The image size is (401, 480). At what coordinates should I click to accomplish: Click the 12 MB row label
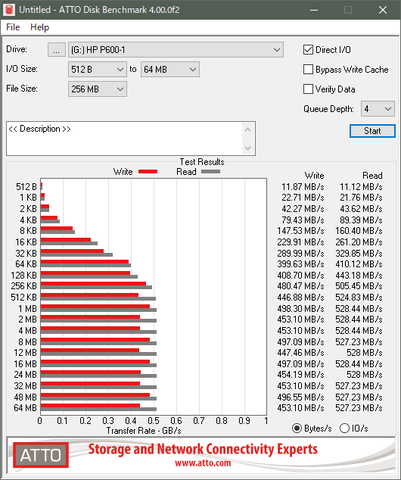click(x=25, y=353)
